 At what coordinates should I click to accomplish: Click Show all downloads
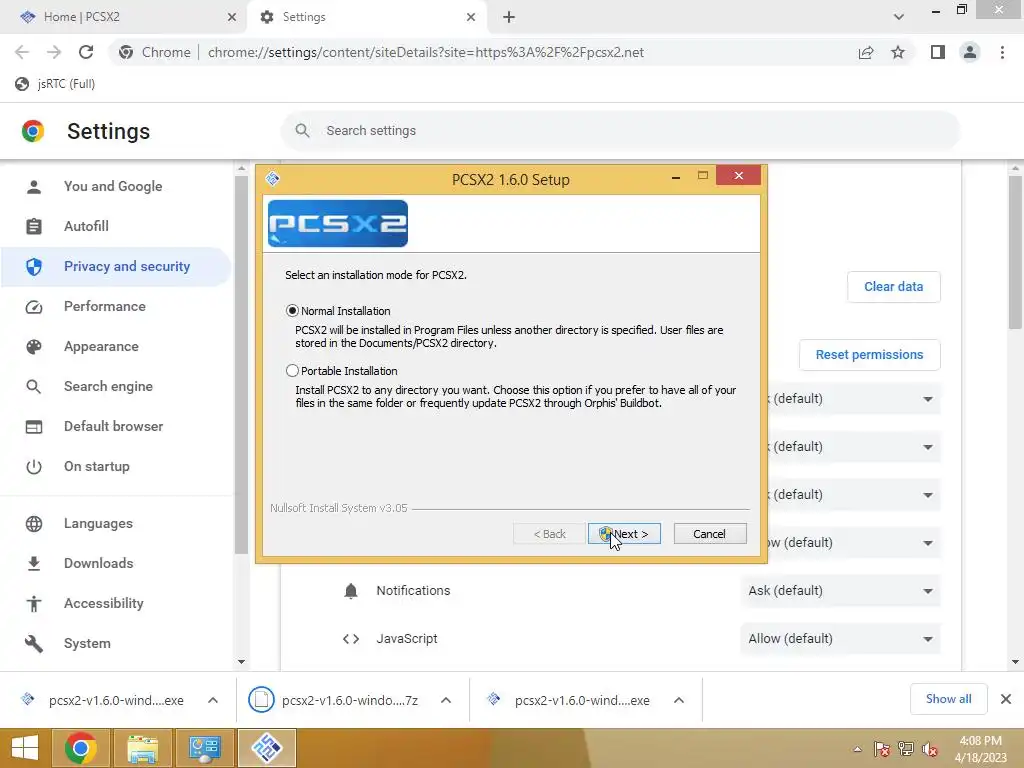(x=948, y=699)
